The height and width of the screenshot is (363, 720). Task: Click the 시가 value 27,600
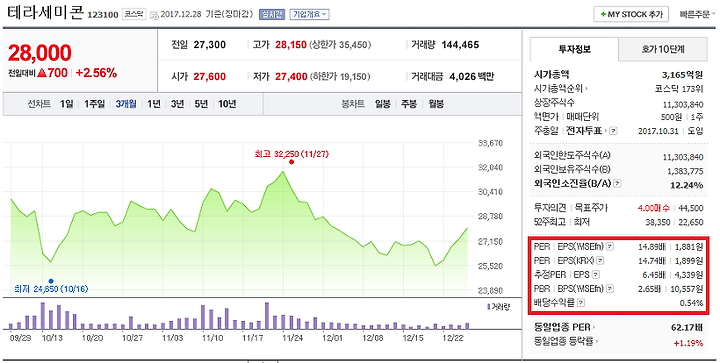tap(209, 77)
